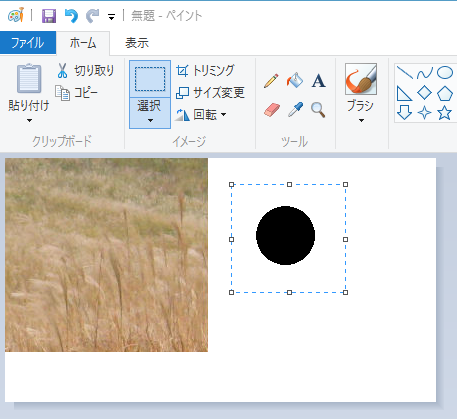The height and width of the screenshot is (419, 457).
Task: Click the black circle on the canvas
Action: (285, 235)
